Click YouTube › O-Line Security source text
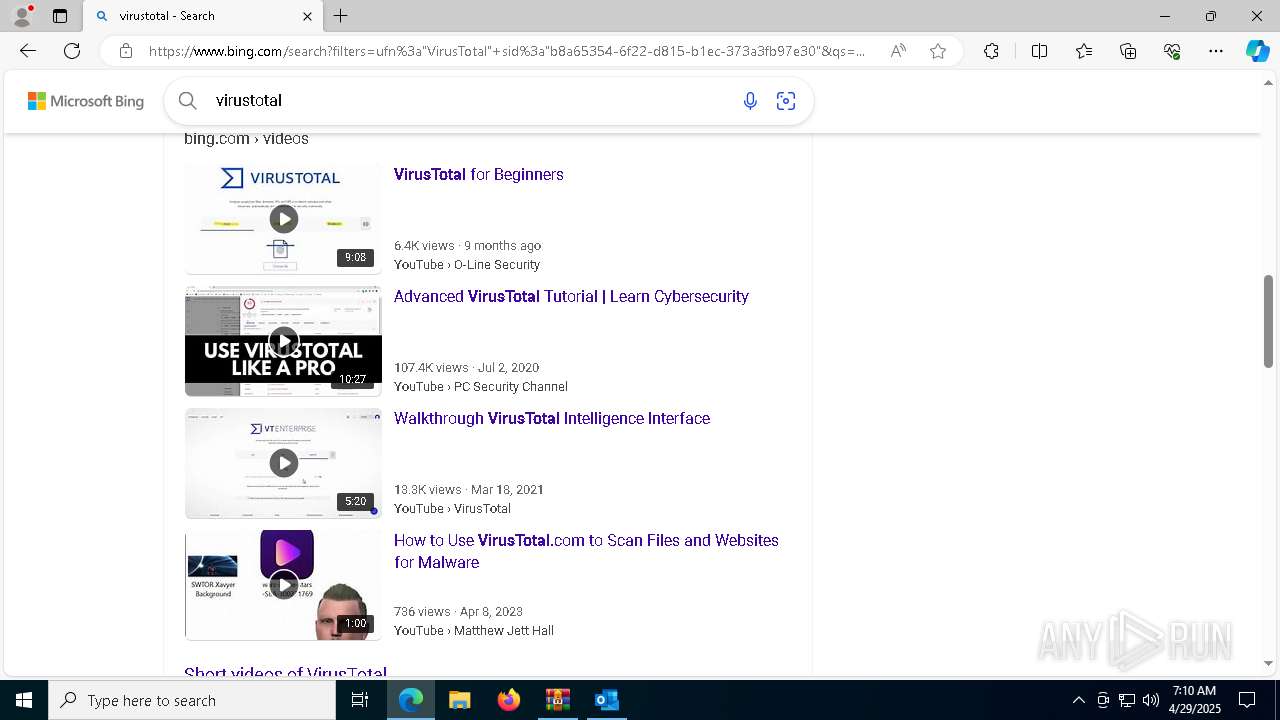Screen dimensions: 1280x720 click(x=467, y=265)
